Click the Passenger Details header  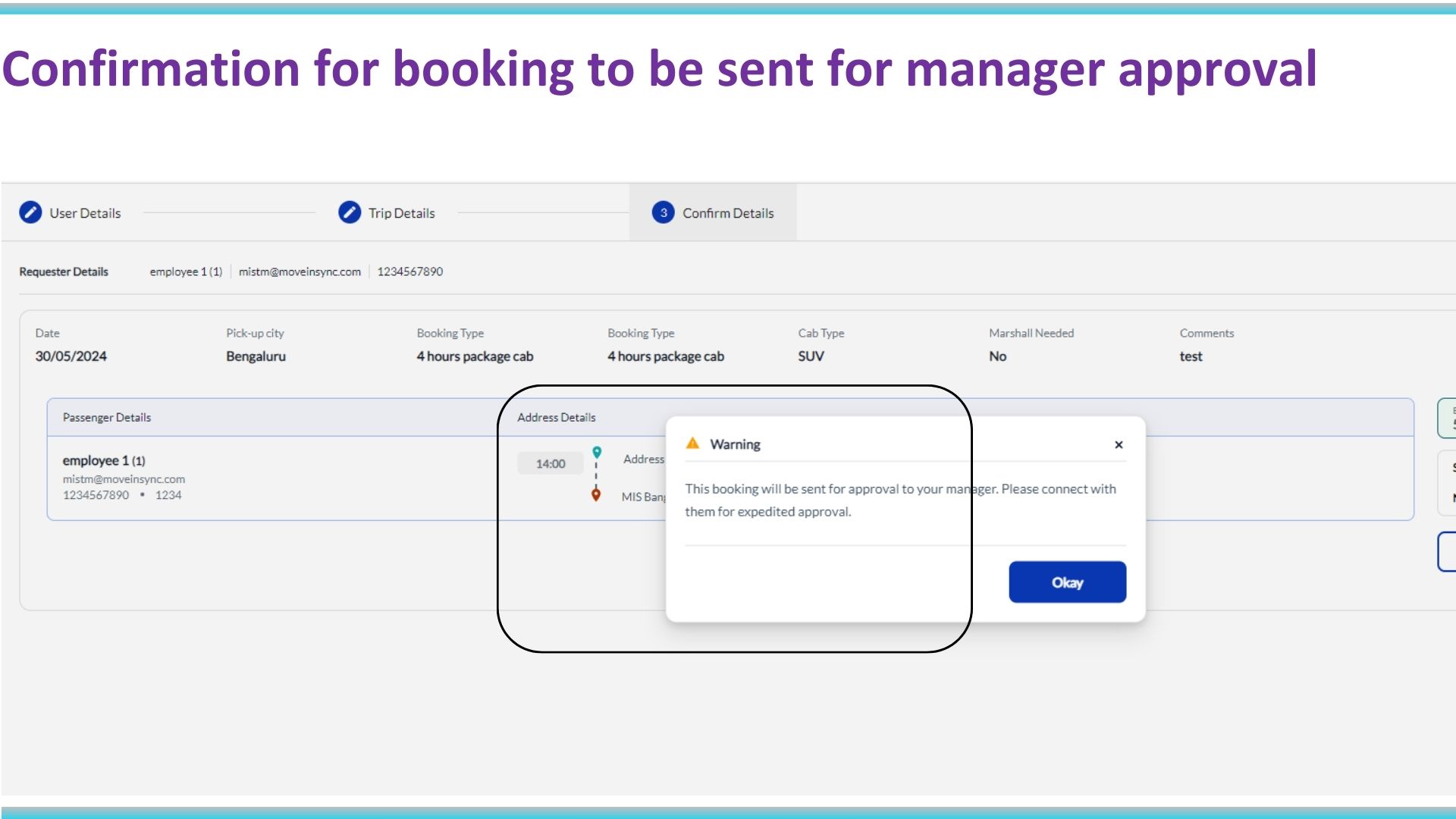coord(107,417)
